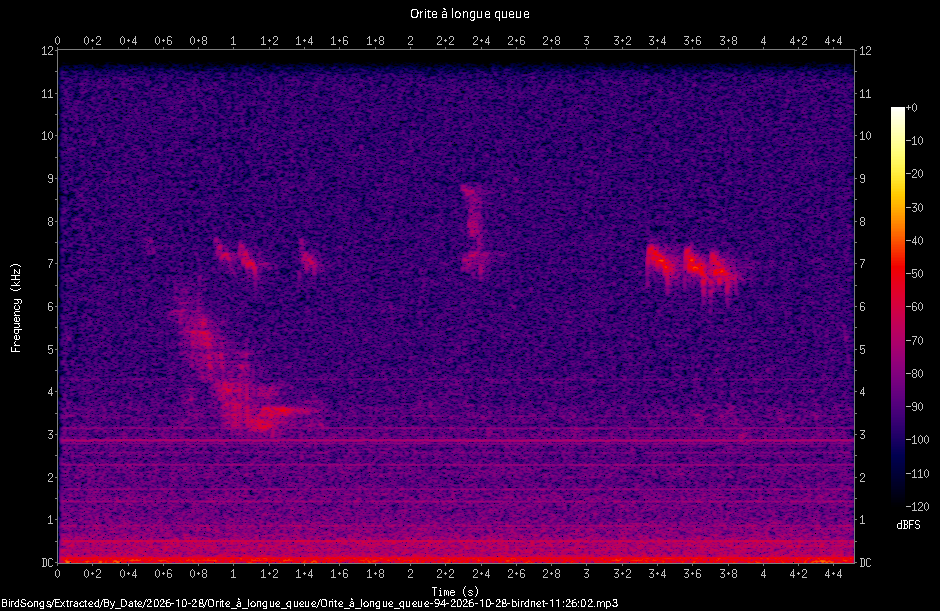
Task: Click the "-60" color scale label
Action: tap(915, 307)
